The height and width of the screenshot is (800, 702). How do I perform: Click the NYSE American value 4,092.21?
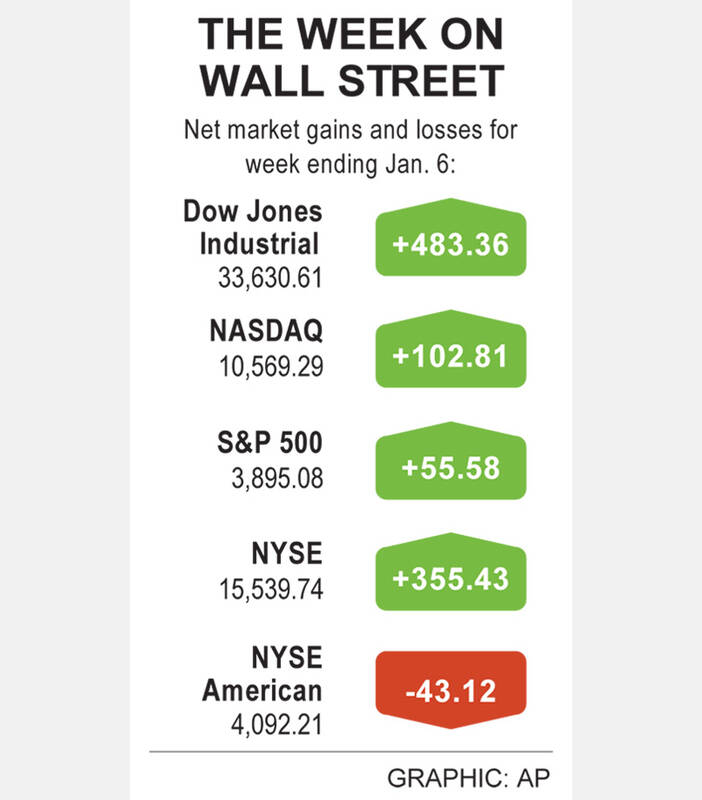coord(277,725)
